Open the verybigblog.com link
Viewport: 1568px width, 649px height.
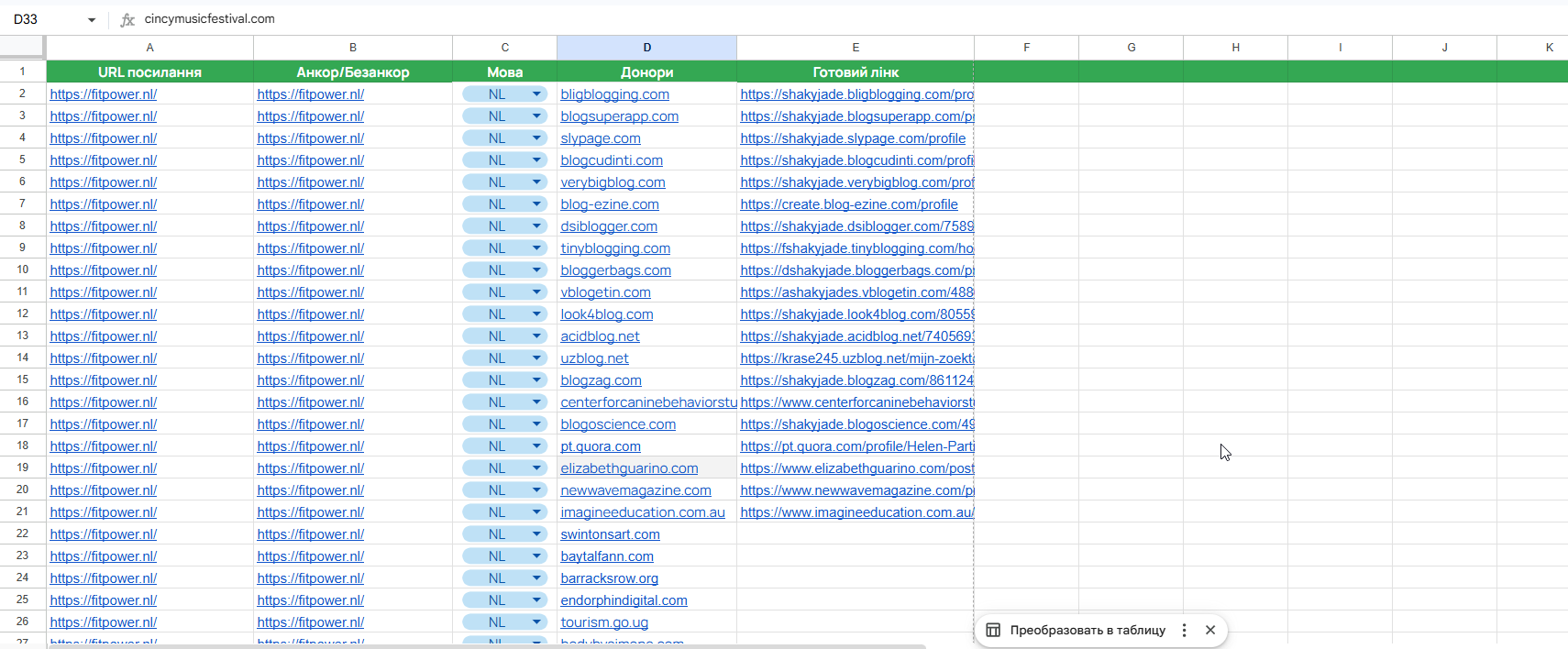[x=613, y=182]
